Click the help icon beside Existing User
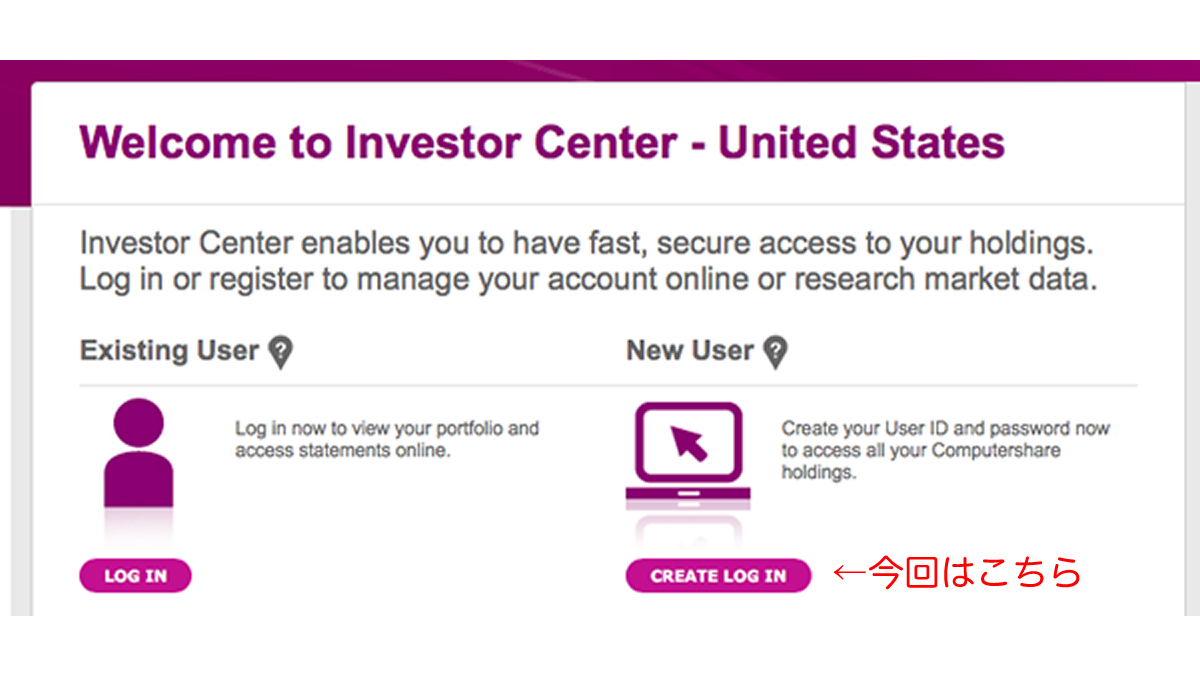This screenshot has width=1200, height=675. 281,352
